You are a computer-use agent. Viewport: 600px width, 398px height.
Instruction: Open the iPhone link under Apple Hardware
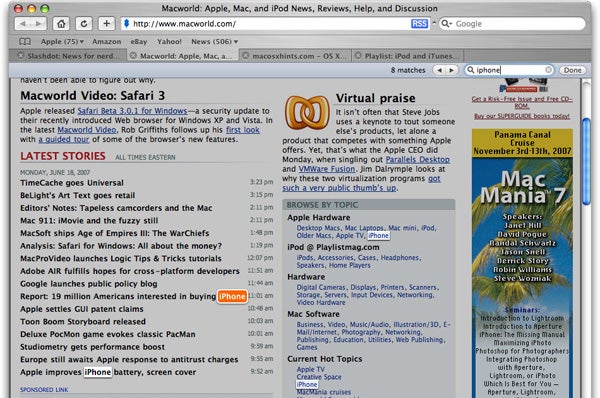[378, 235]
